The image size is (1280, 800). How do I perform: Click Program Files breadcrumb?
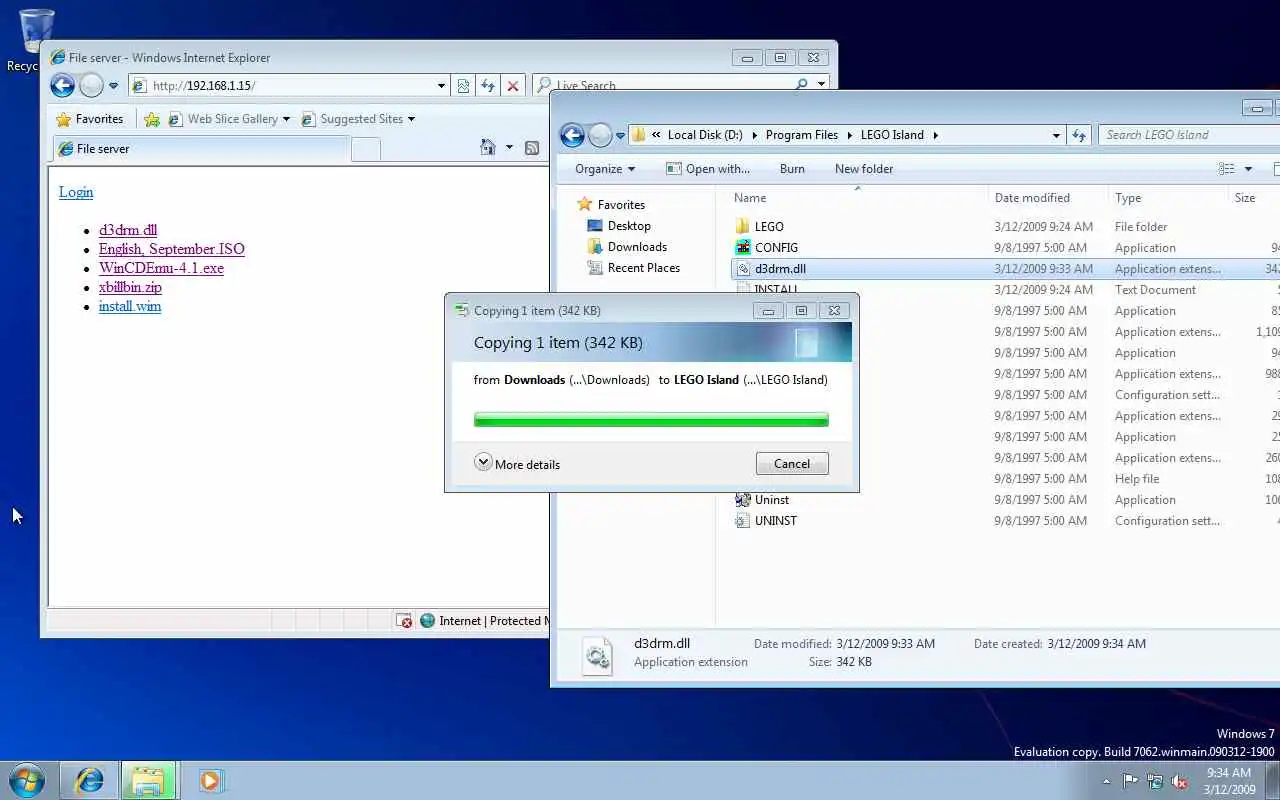(801, 135)
